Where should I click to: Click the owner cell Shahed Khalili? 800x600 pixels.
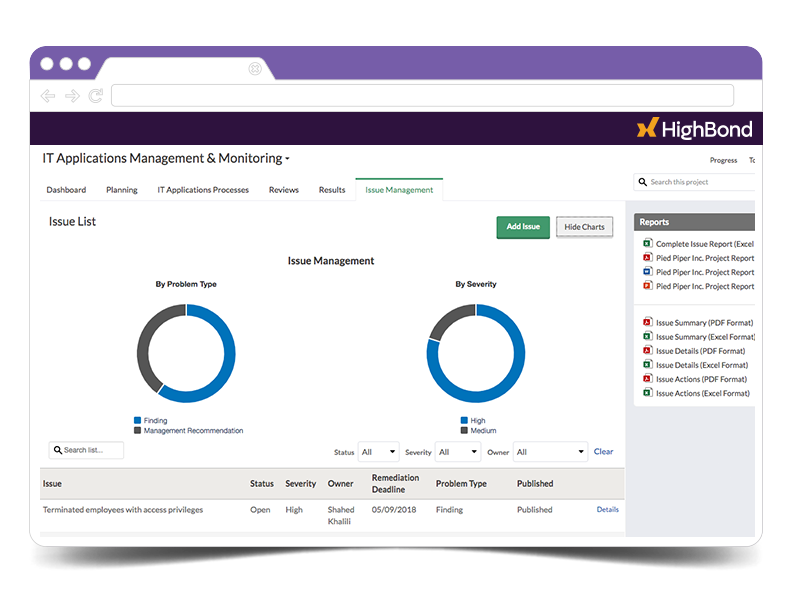pos(341,515)
